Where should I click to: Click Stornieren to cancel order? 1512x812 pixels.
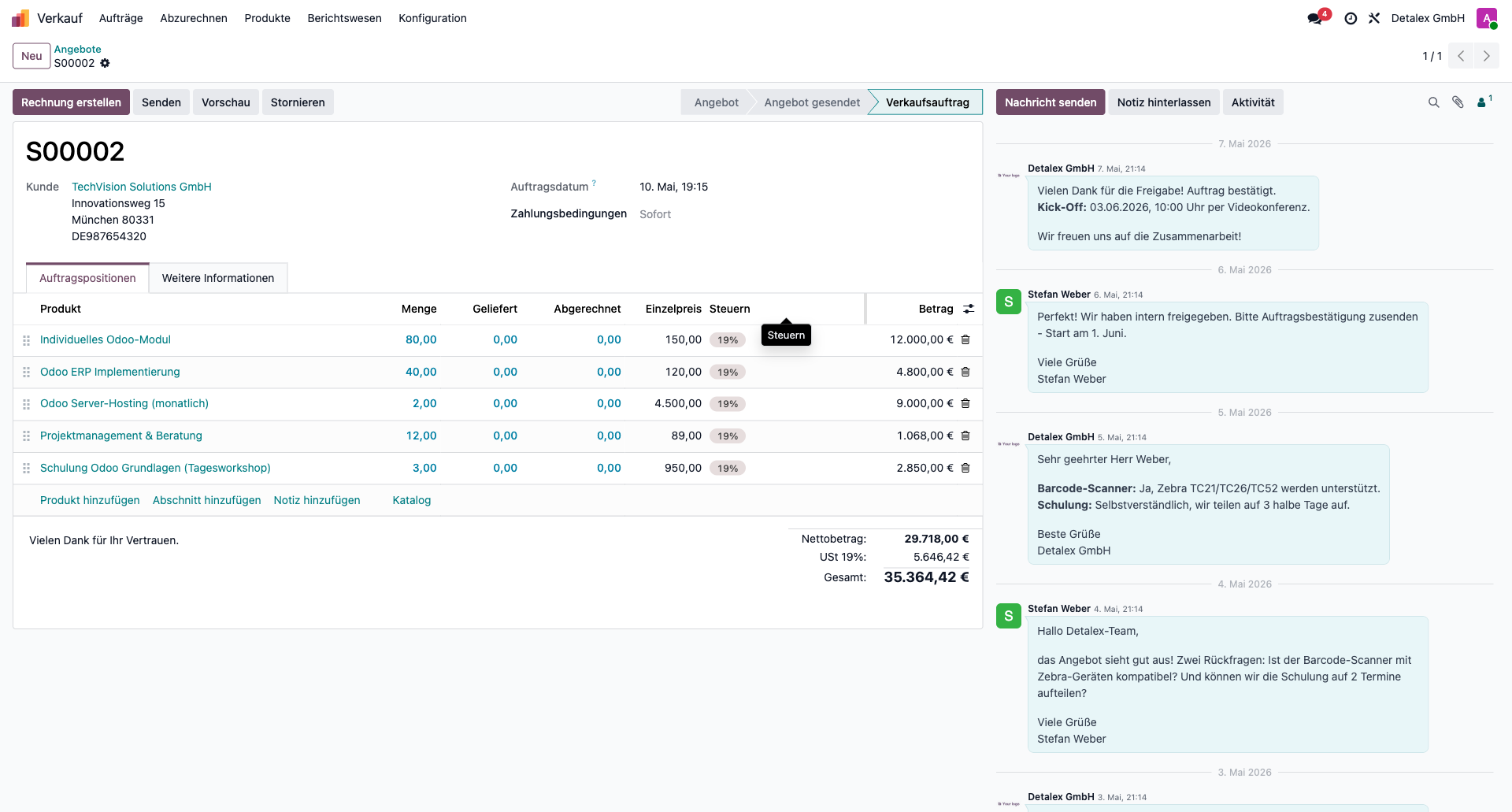(298, 102)
